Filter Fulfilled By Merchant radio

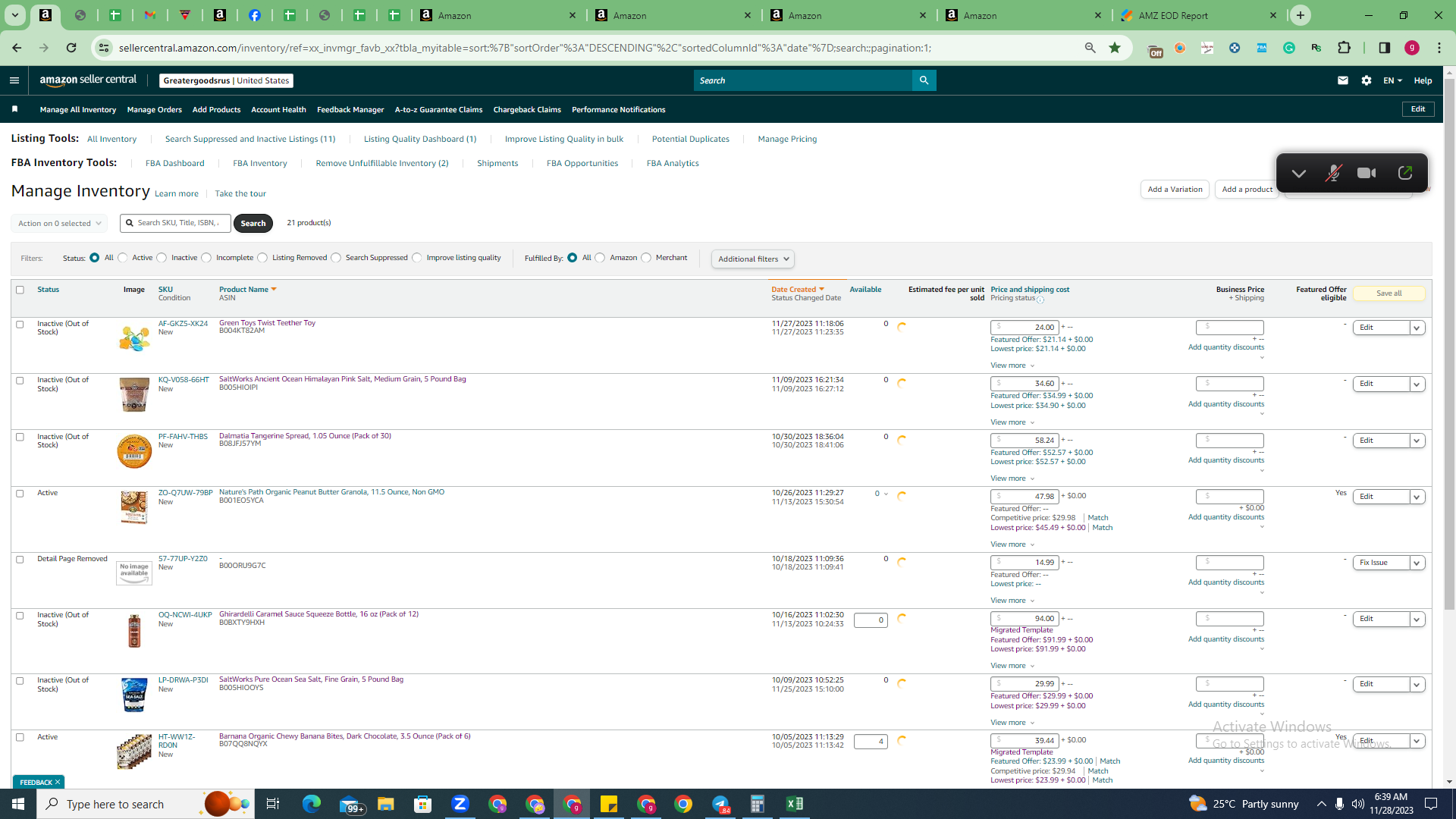tap(646, 258)
